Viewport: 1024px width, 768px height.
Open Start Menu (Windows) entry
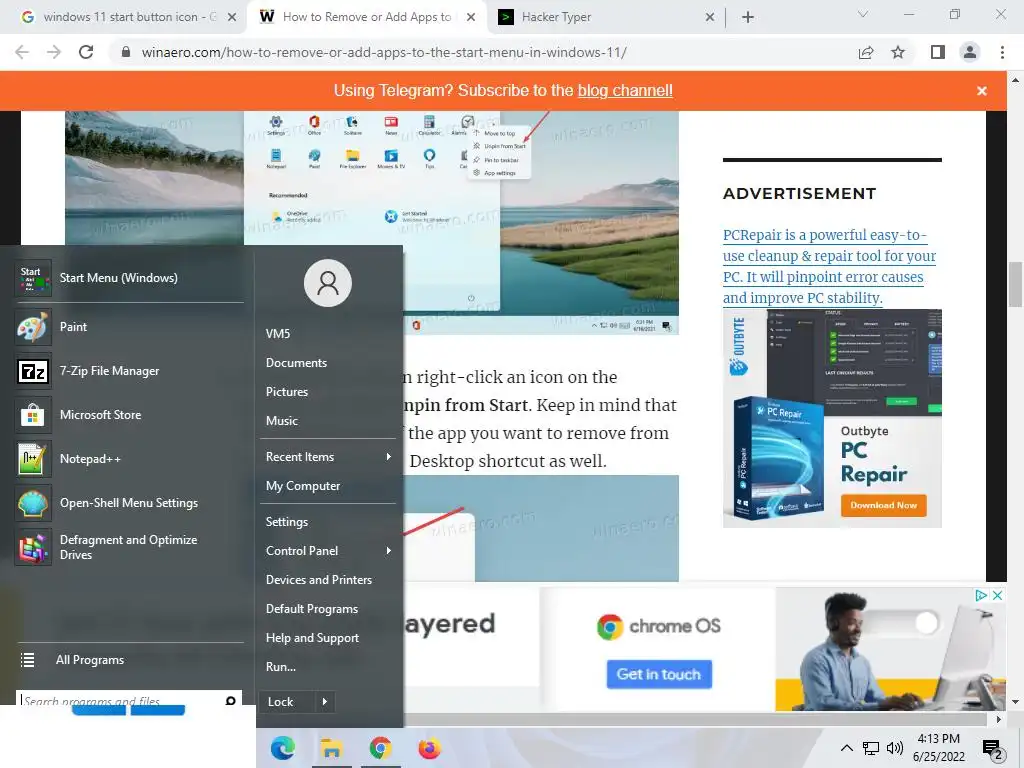pos(129,278)
